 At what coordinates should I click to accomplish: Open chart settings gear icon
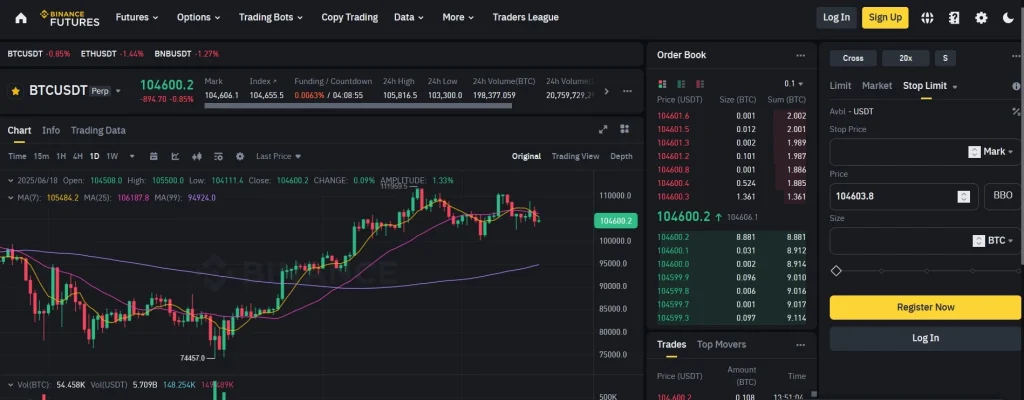[239, 156]
